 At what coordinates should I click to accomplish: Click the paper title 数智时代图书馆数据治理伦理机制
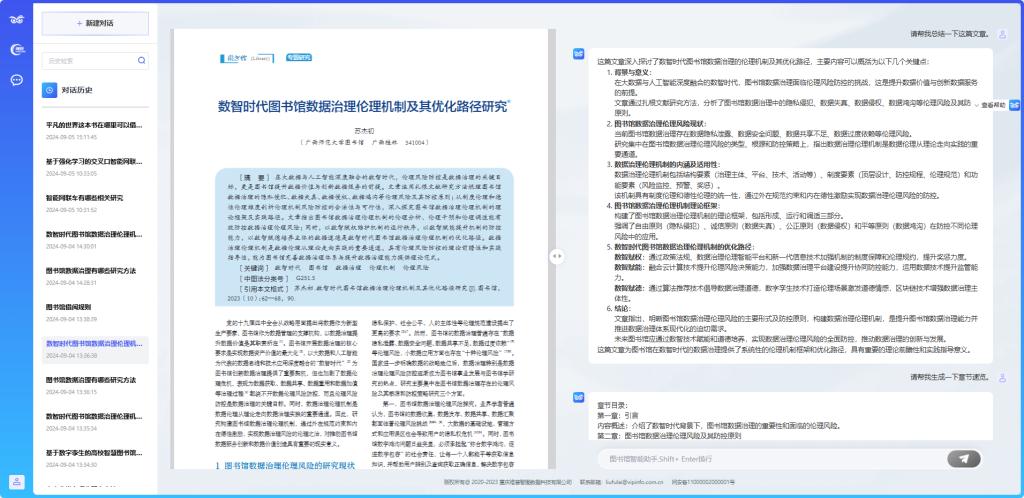pyautogui.click(x=364, y=107)
